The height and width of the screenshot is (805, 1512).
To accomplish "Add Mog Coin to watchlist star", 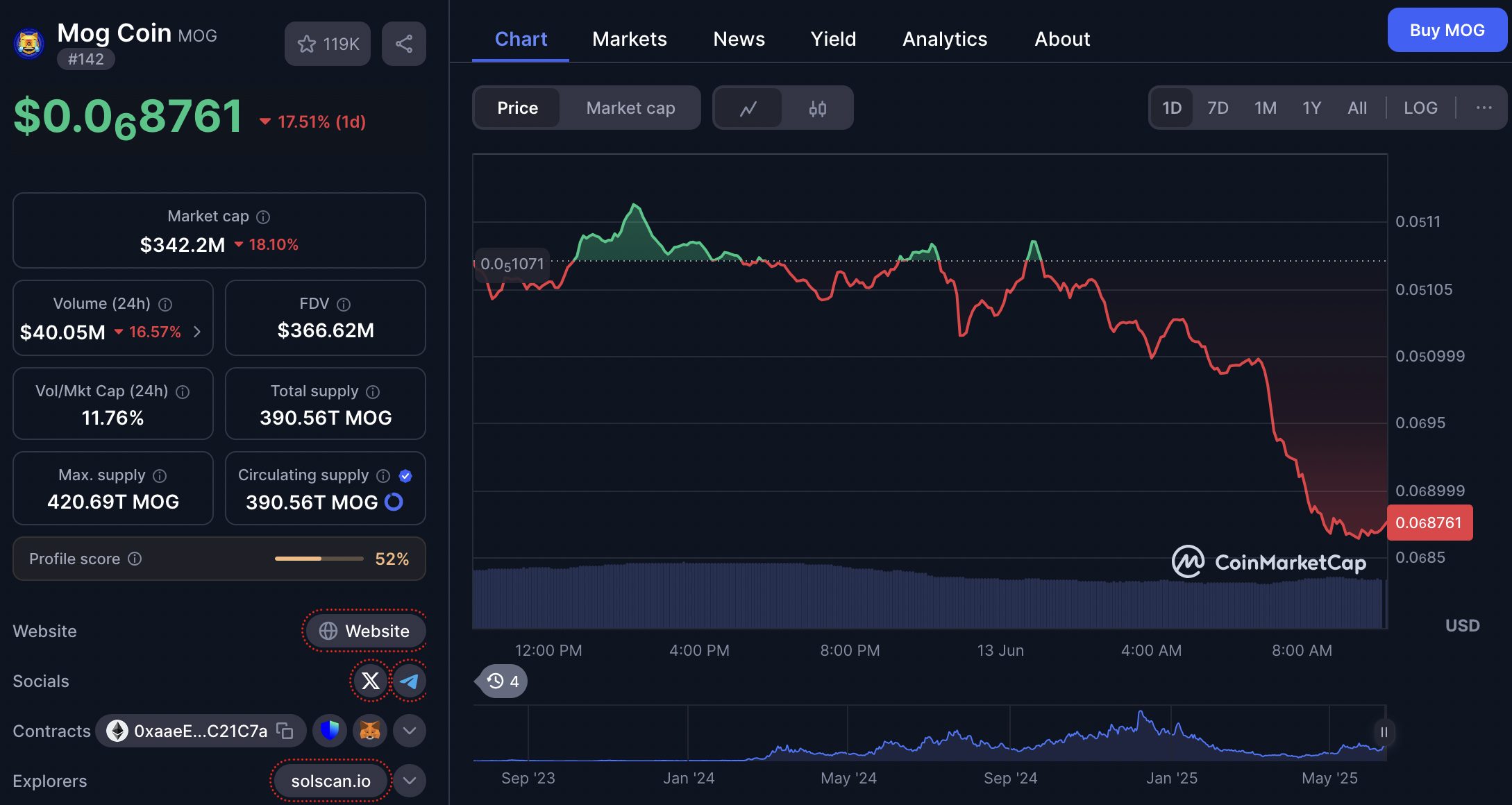I will coord(327,44).
